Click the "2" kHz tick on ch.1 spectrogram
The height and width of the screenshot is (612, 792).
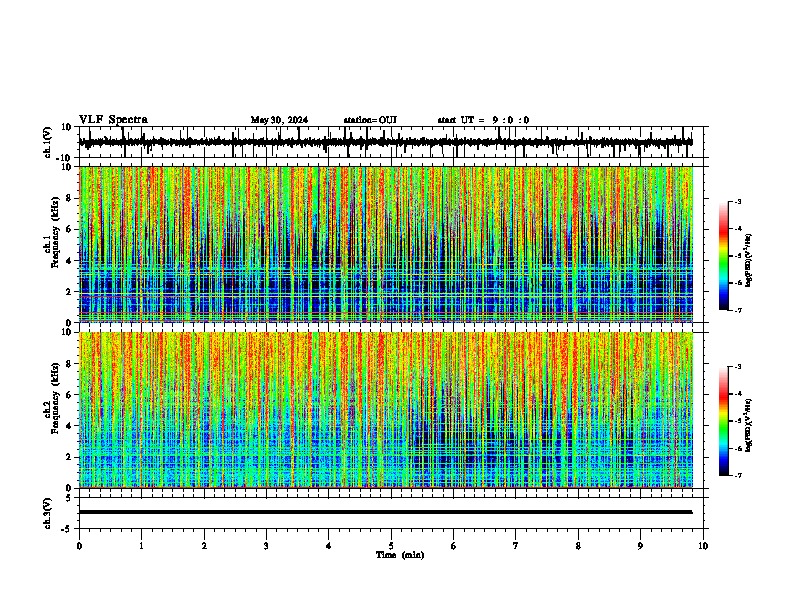(x=69, y=292)
